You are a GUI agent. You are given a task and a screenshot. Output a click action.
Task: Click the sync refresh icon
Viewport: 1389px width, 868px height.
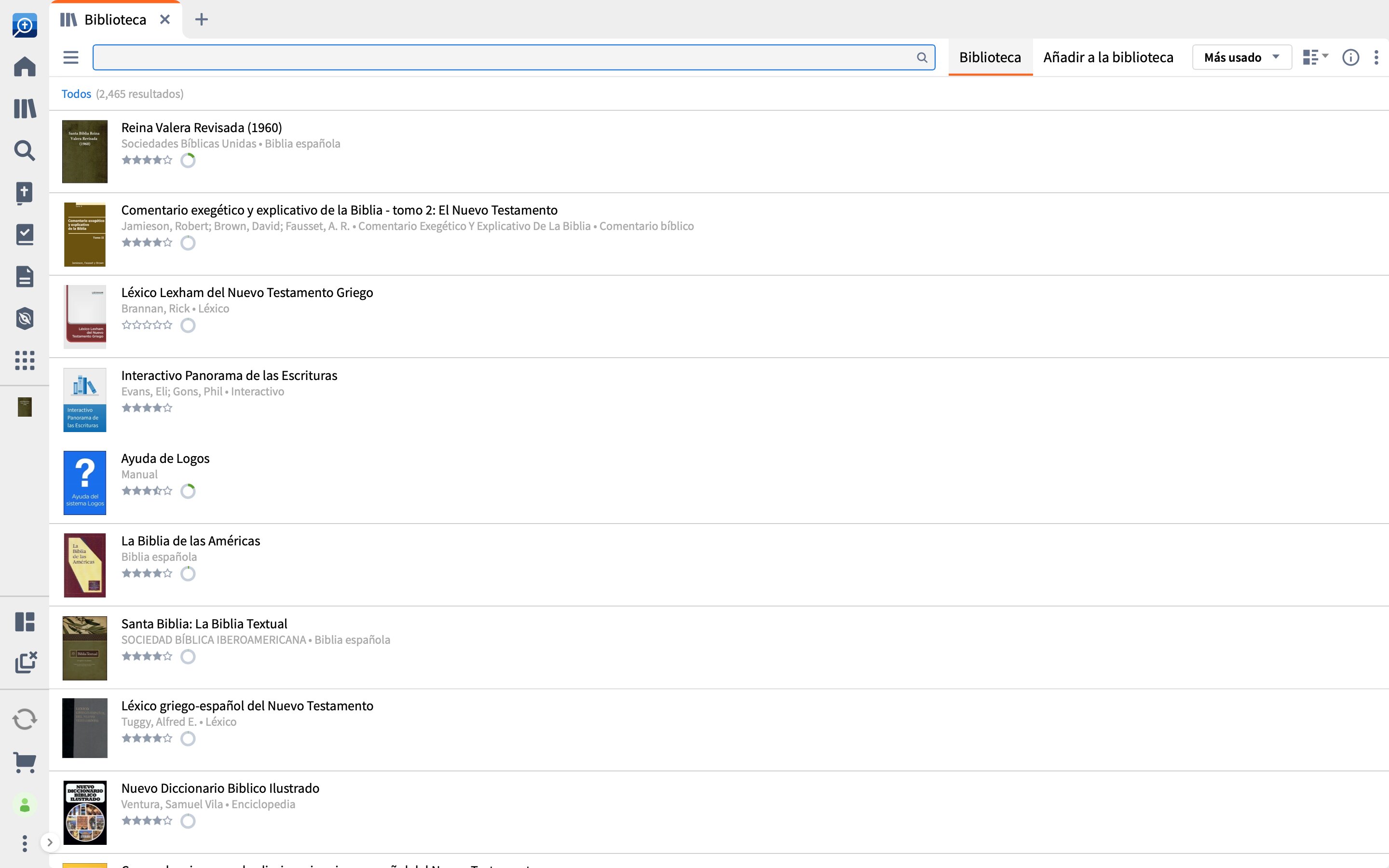coord(25,719)
